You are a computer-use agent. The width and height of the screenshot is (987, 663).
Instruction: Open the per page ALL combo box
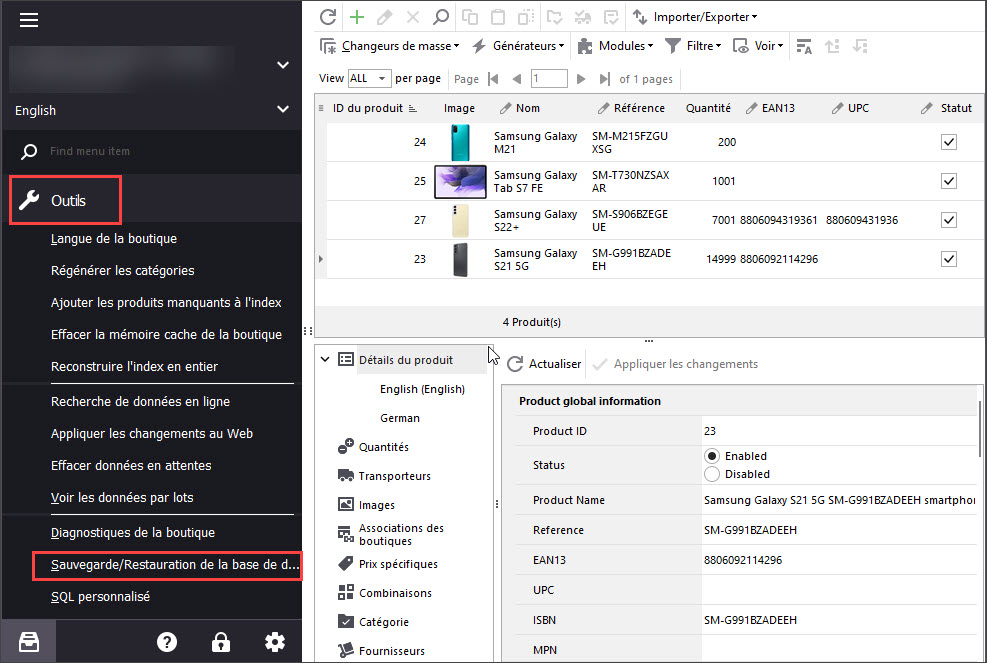(369, 79)
